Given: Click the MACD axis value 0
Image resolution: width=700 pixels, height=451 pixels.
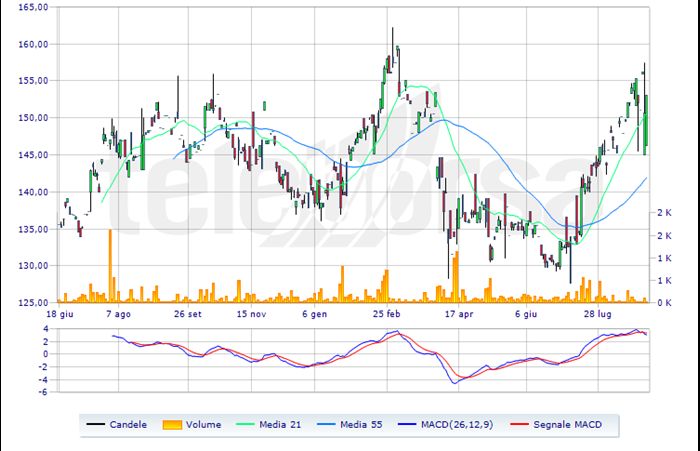Looking at the screenshot, I should coord(46,354).
